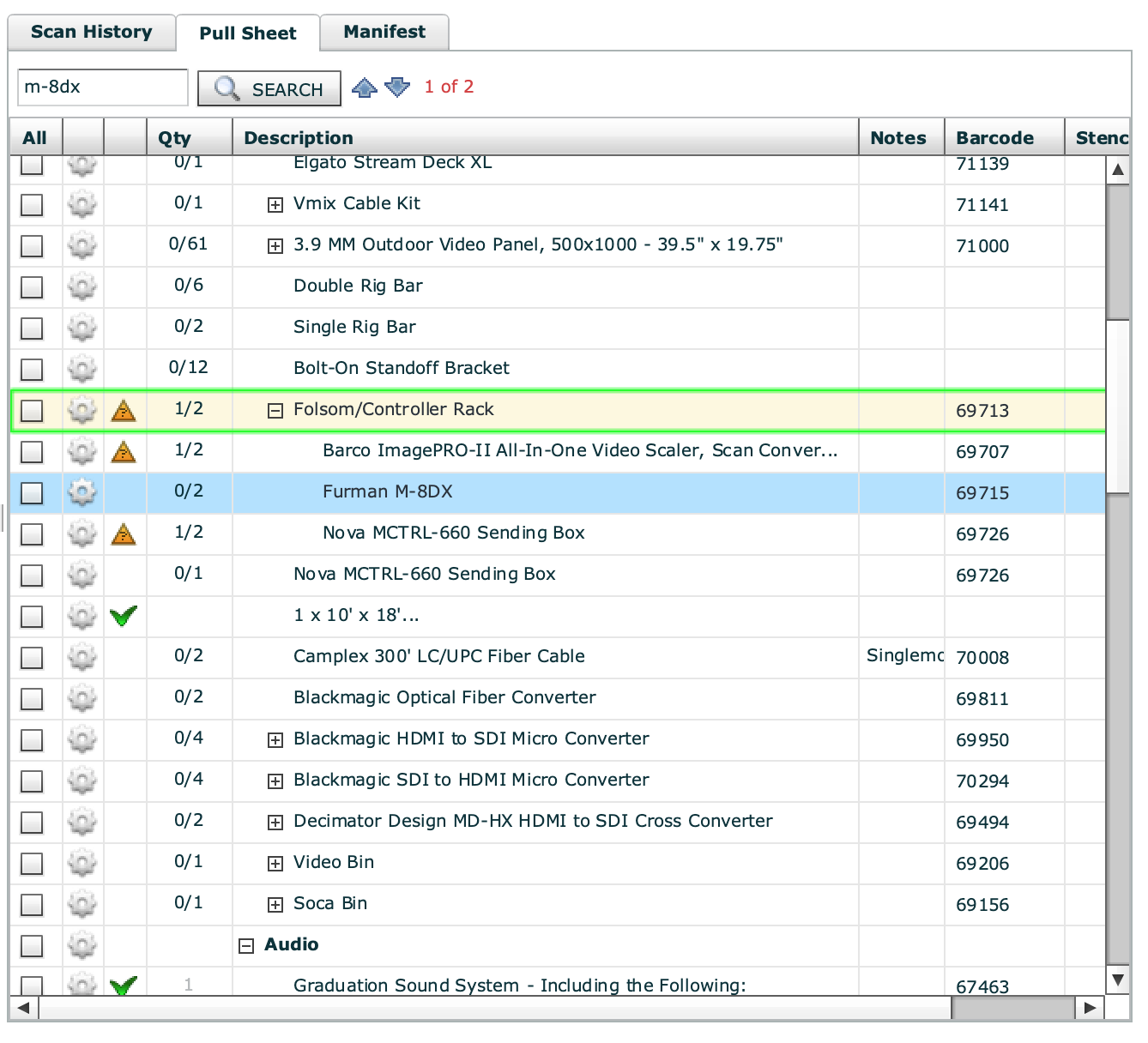Click the previous search result up arrow

pyautogui.click(x=365, y=87)
